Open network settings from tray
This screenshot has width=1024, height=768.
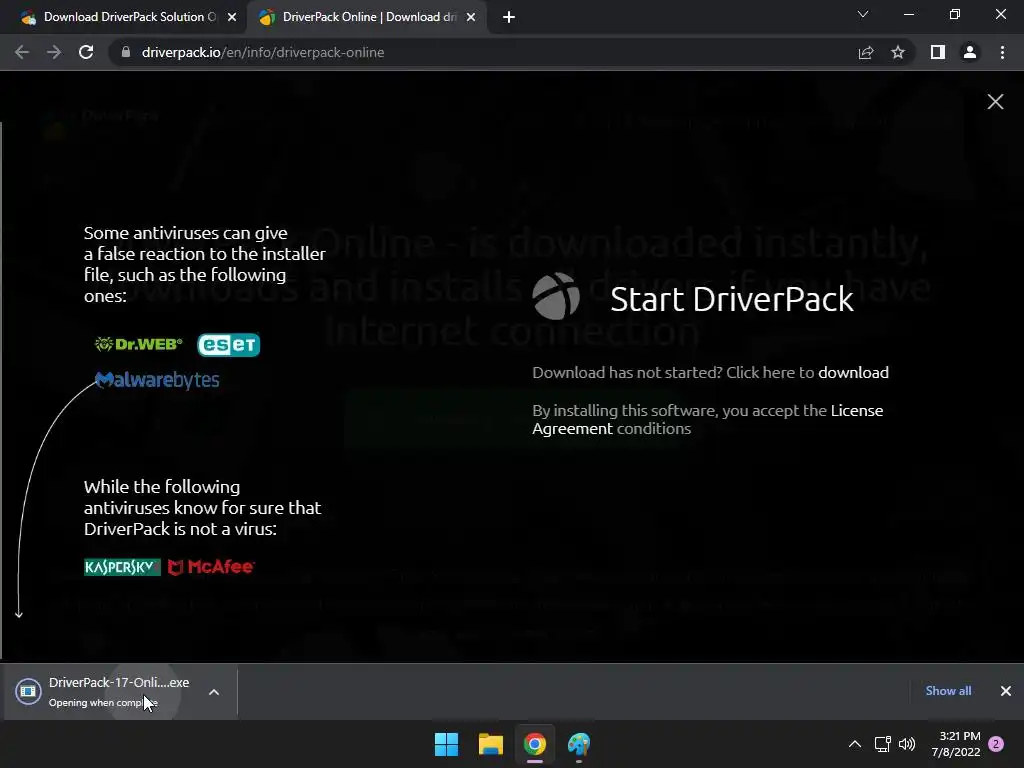coord(883,744)
